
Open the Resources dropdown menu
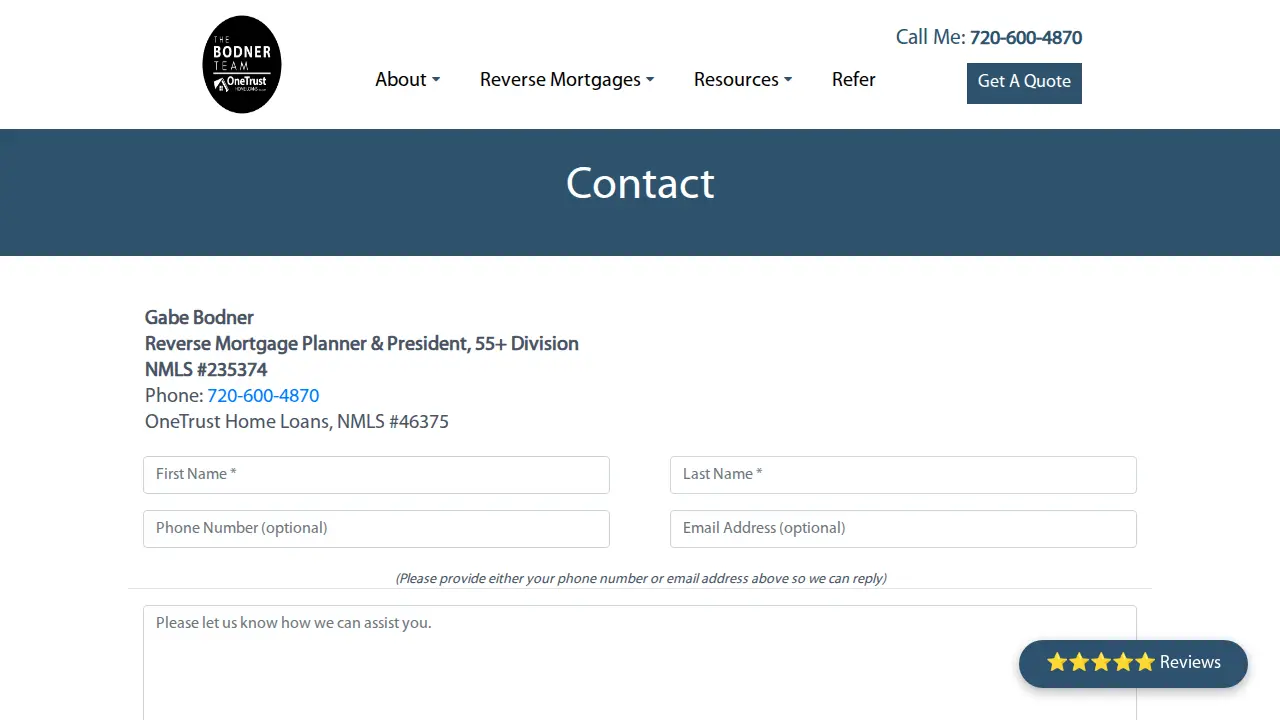[743, 80]
